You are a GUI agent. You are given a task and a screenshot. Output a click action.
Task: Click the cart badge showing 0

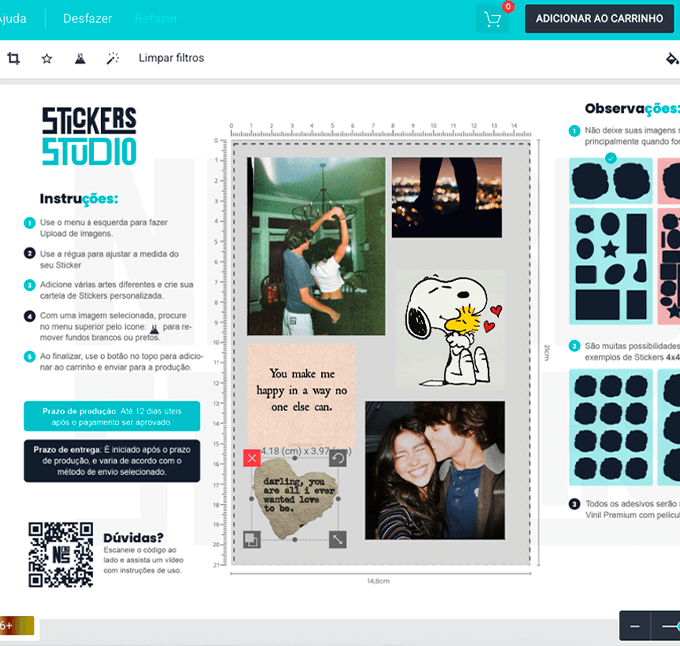[508, 7]
